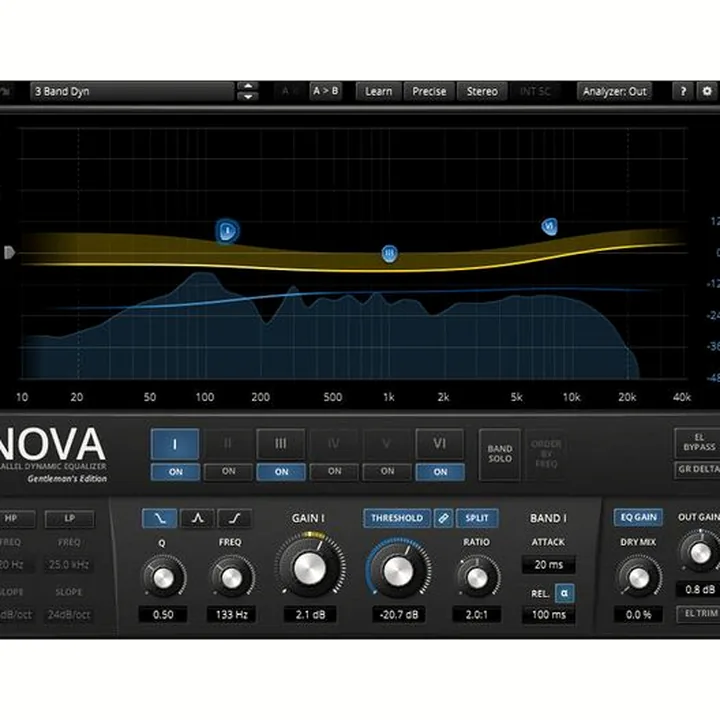
Task: Click the EL TRIM button
Action: click(x=700, y=613)
